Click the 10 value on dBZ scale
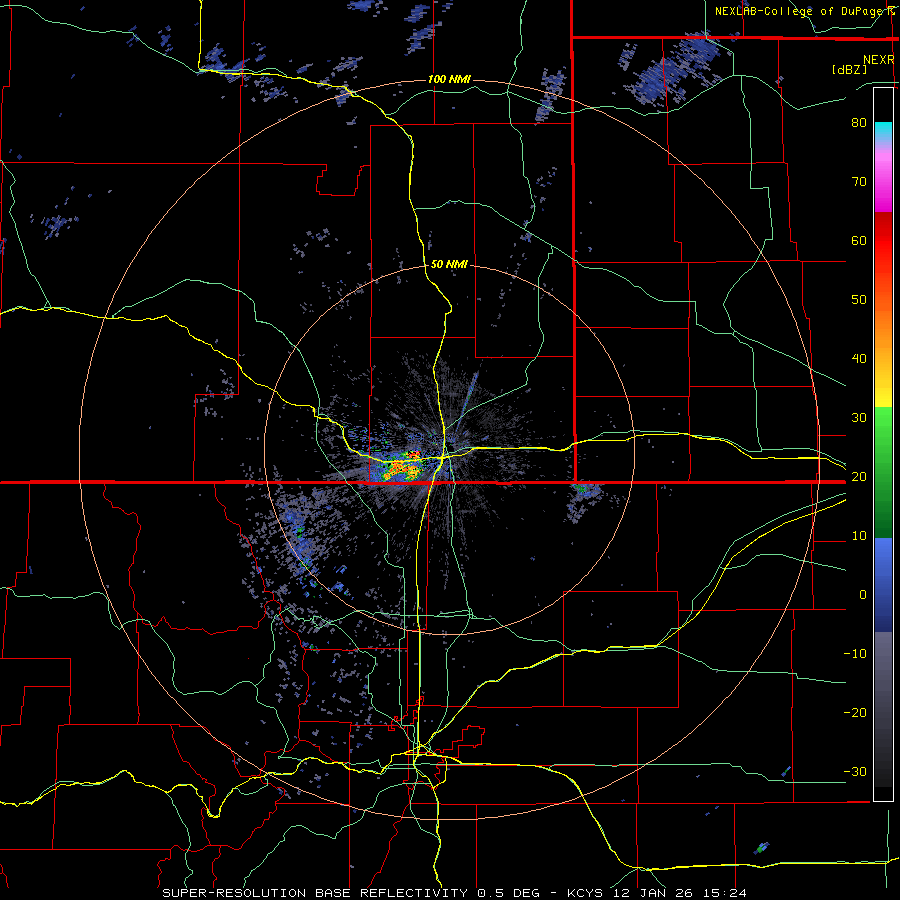The width and height of the screenshot is (900, 900). [859, 536]
